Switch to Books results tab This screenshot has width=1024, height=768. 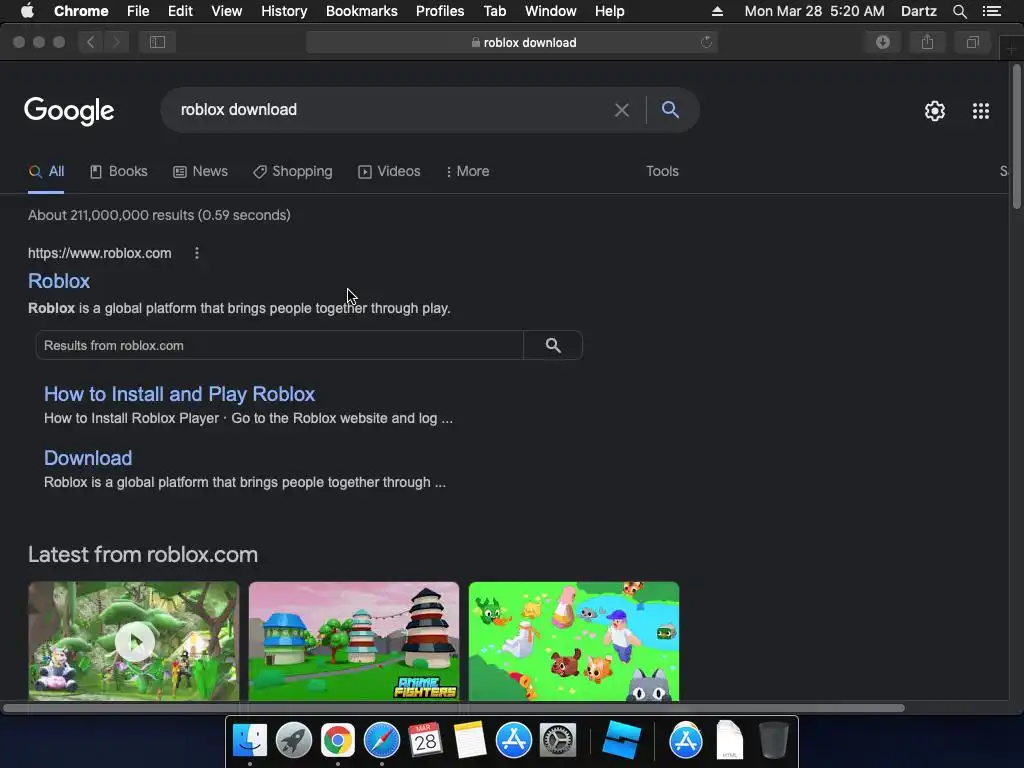119,172
